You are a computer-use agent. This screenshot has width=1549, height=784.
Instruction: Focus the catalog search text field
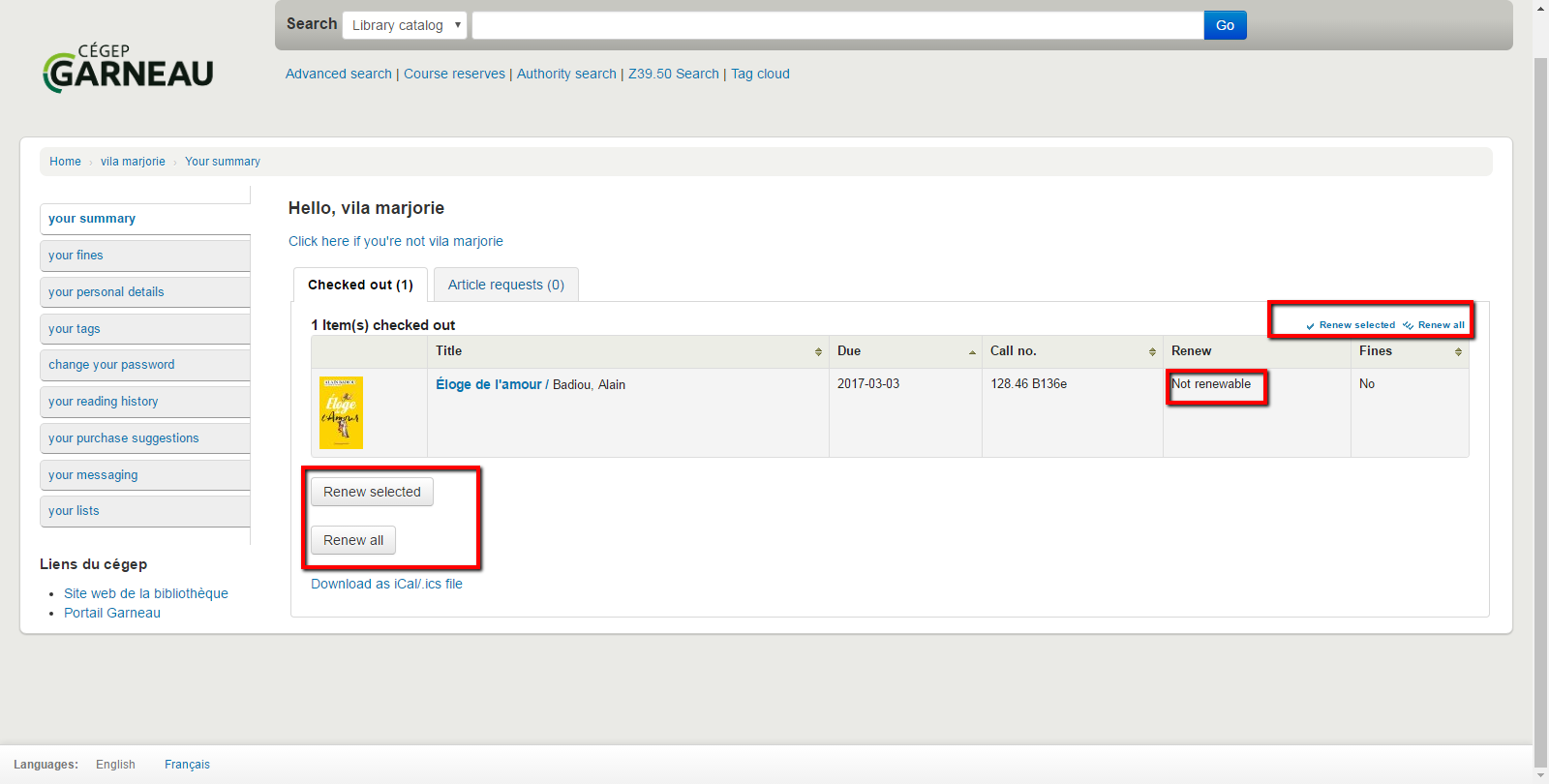pyautogui.click(x=837, y=25)
